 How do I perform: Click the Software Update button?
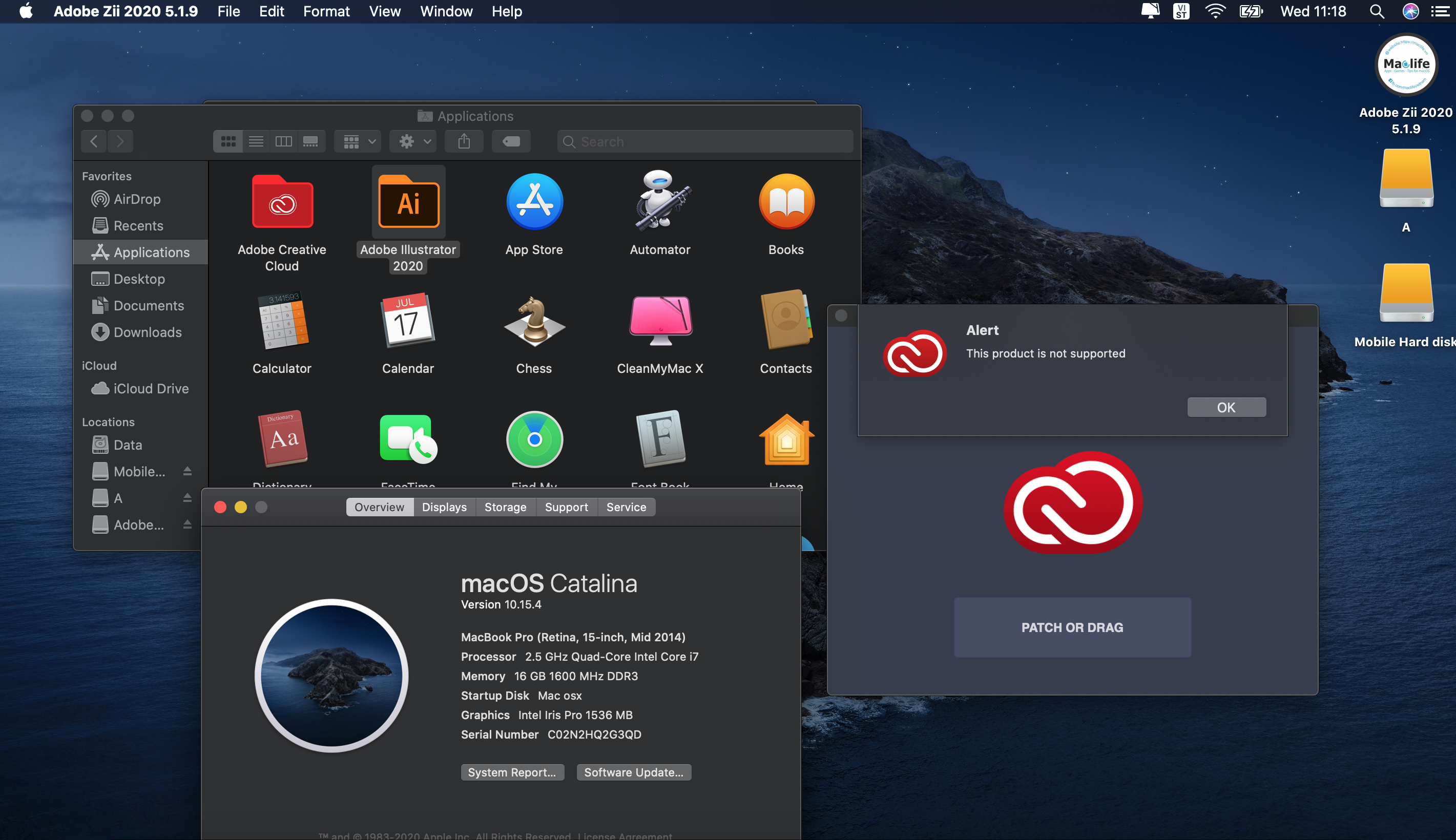(634, 772)
